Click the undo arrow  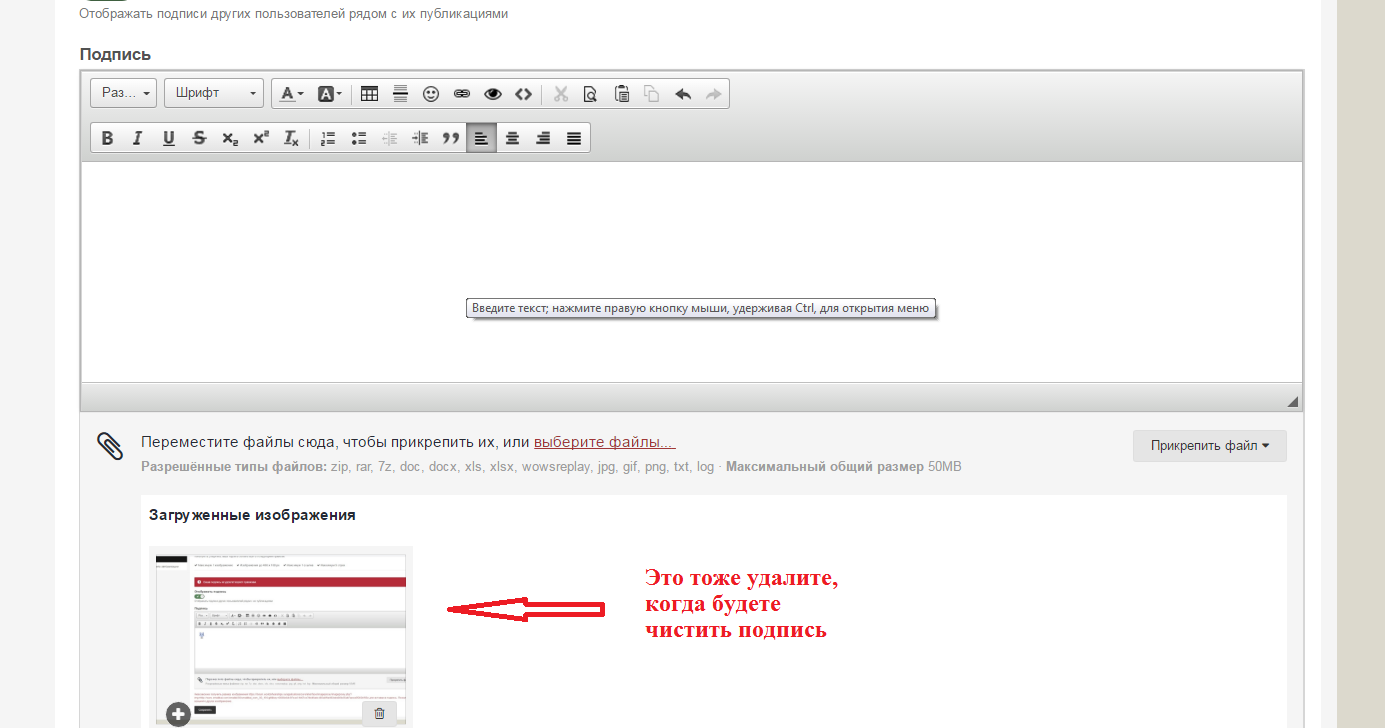683,94
